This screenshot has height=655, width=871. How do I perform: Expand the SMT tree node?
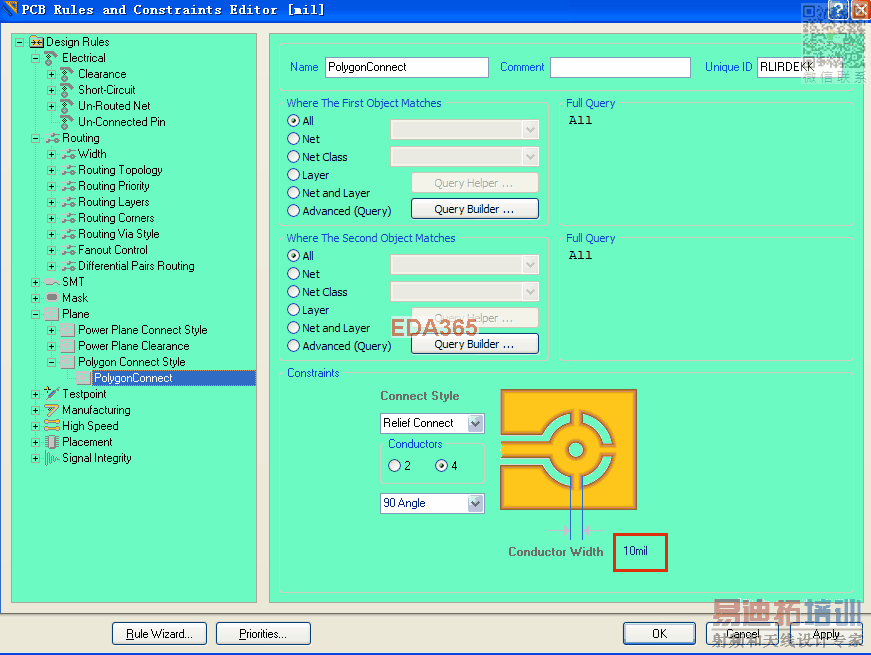point(36,282)
